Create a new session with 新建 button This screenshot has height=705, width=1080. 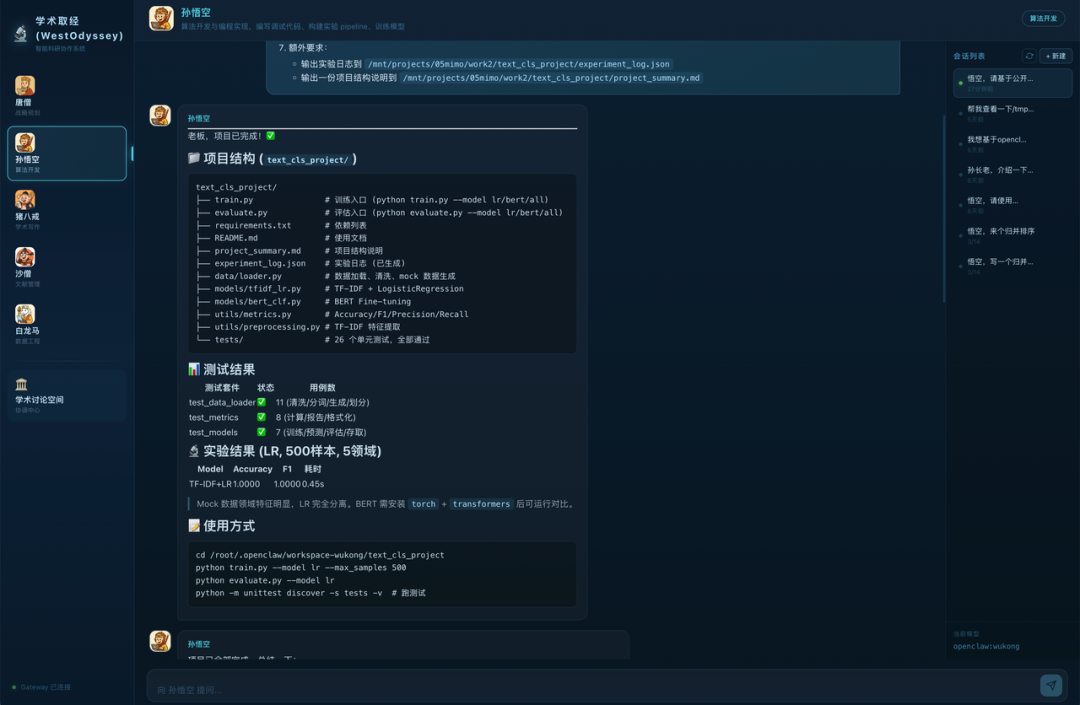tap(1055, 56)
